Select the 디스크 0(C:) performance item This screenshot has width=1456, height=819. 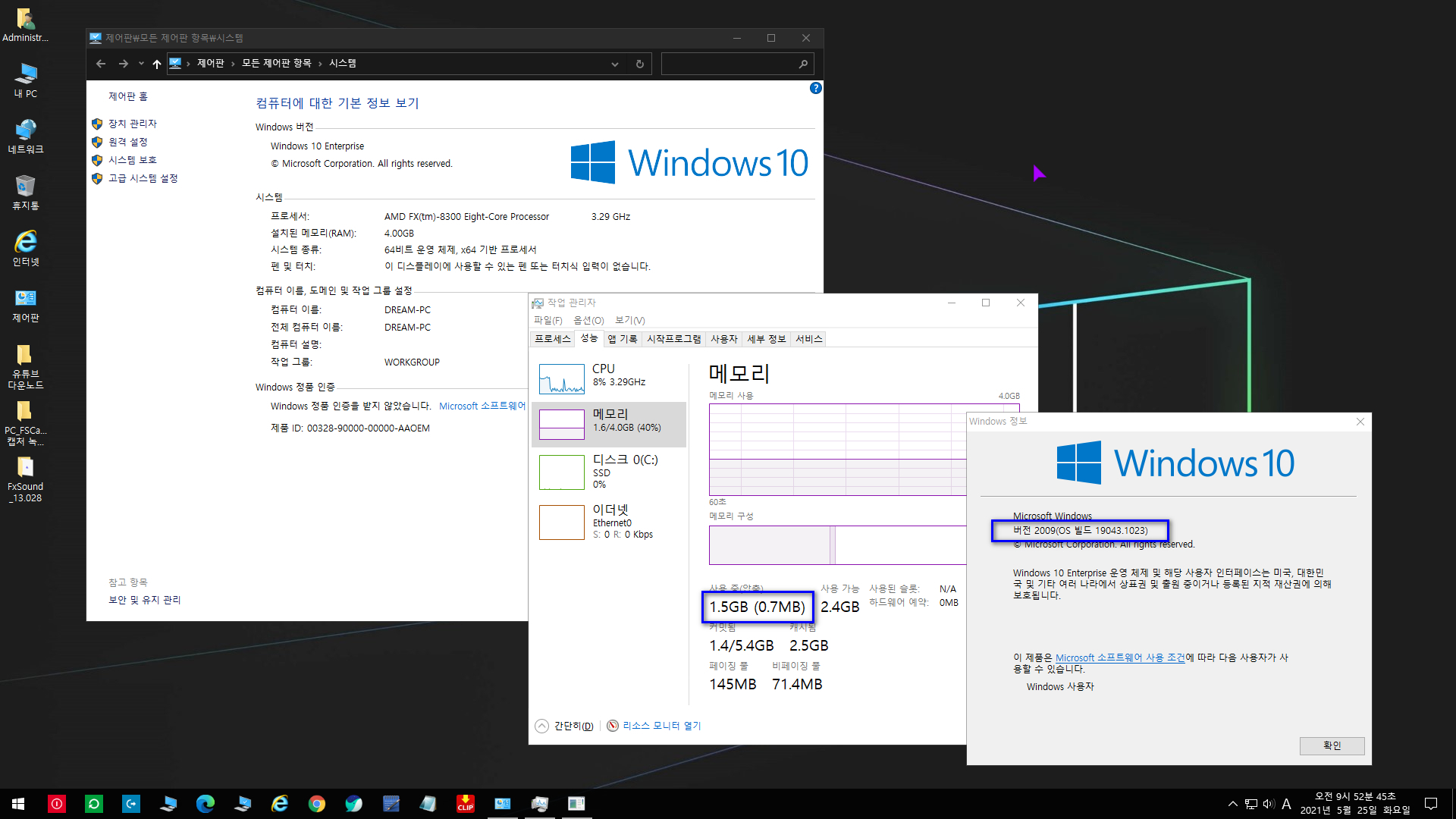[609, 472]
